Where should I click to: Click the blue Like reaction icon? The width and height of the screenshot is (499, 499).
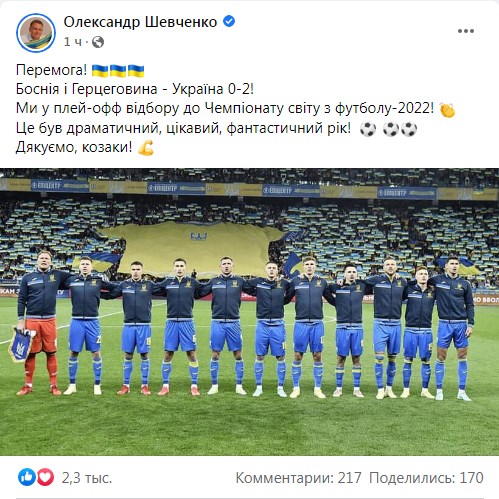27,477
